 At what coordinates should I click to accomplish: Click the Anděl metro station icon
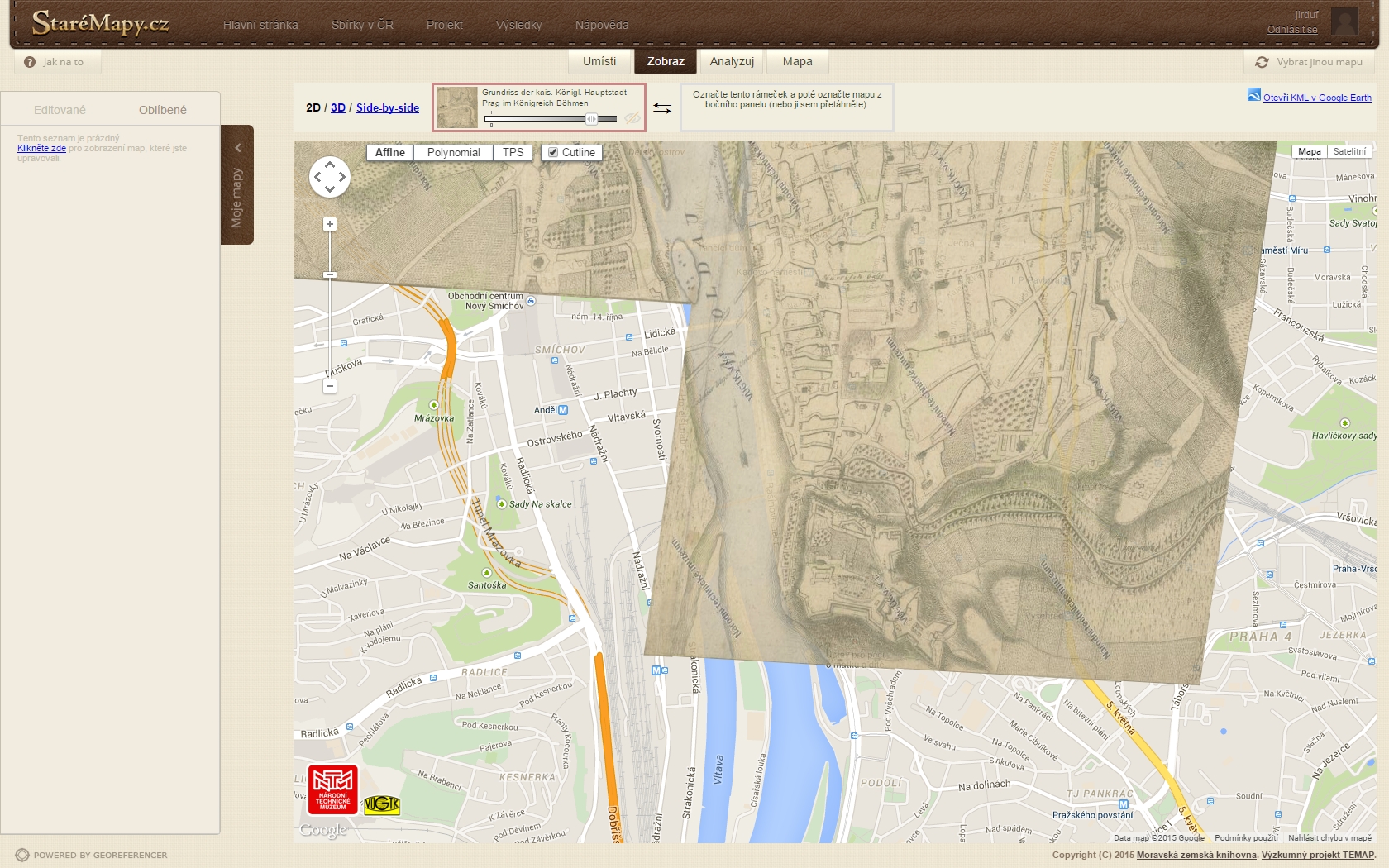click(563, 410)
